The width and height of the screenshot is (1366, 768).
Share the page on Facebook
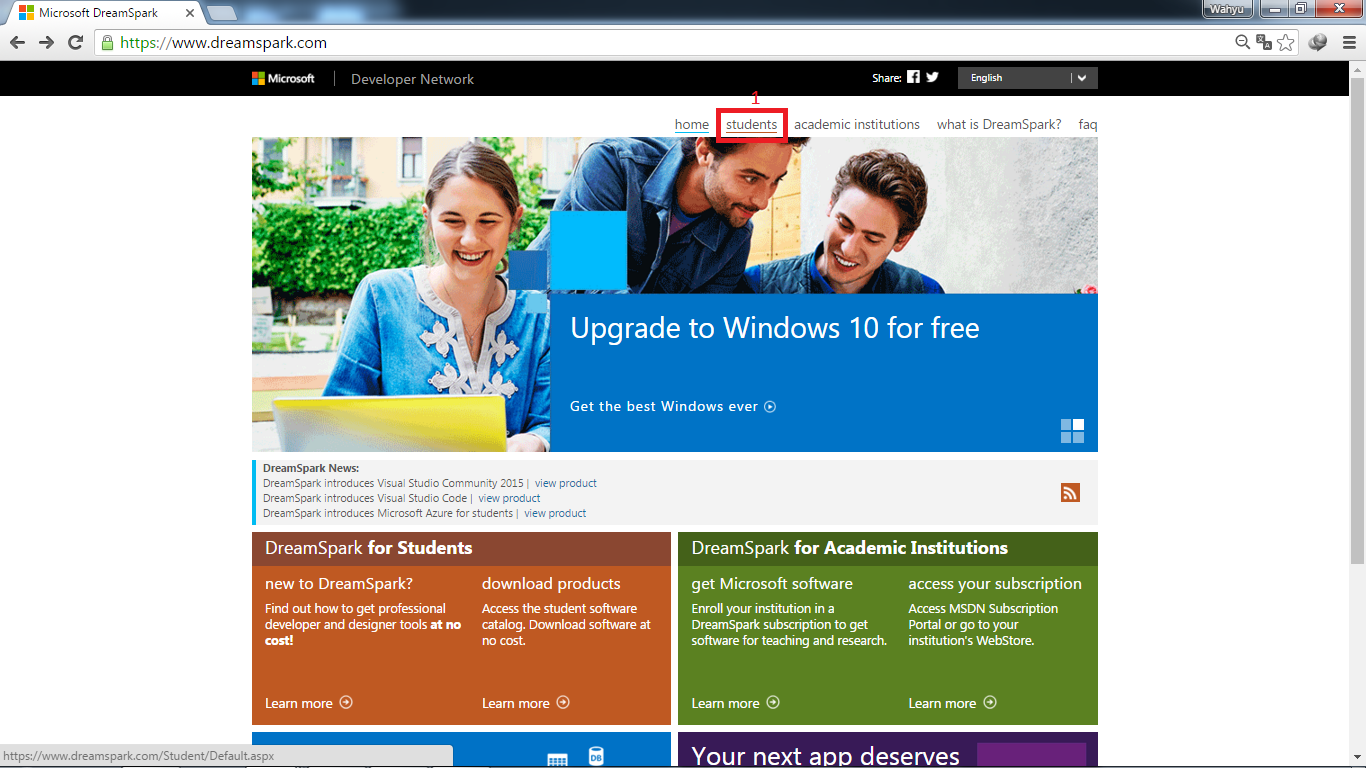(x=913, y=77)
